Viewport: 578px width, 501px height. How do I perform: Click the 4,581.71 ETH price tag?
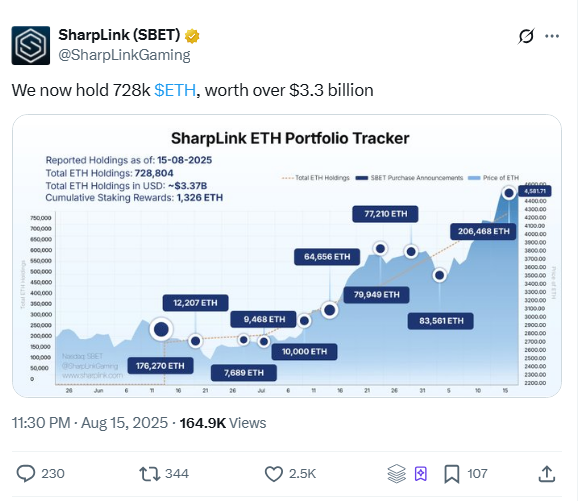tap(535, 191)
